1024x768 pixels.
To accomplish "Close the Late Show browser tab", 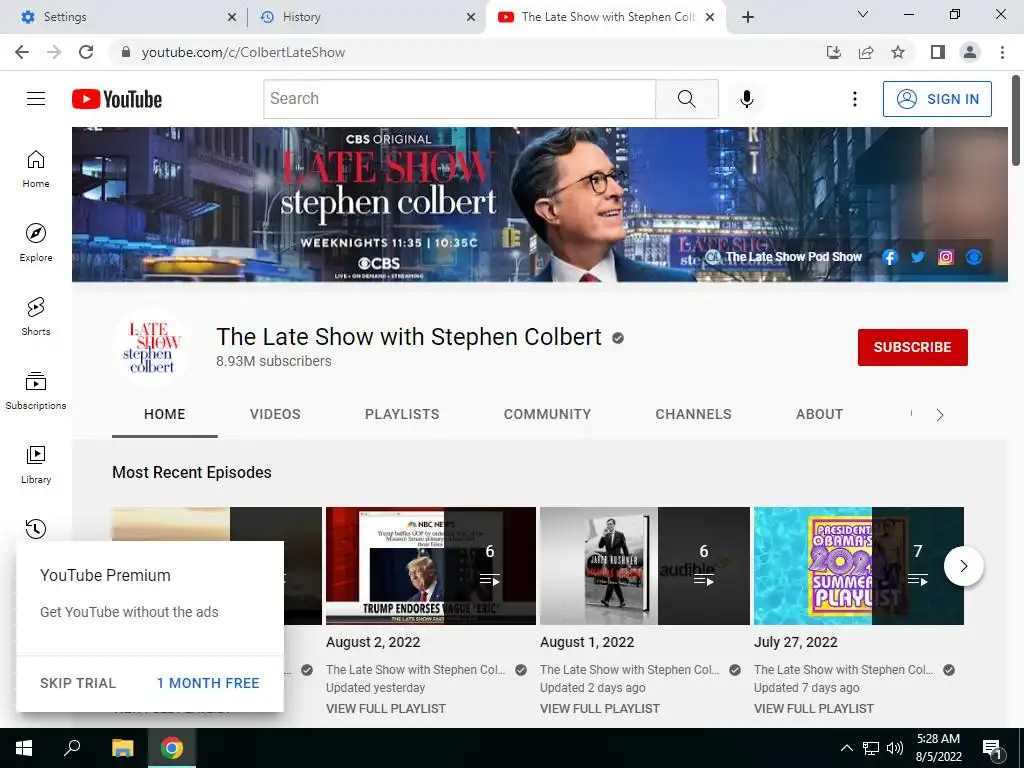I will [710, 17].
